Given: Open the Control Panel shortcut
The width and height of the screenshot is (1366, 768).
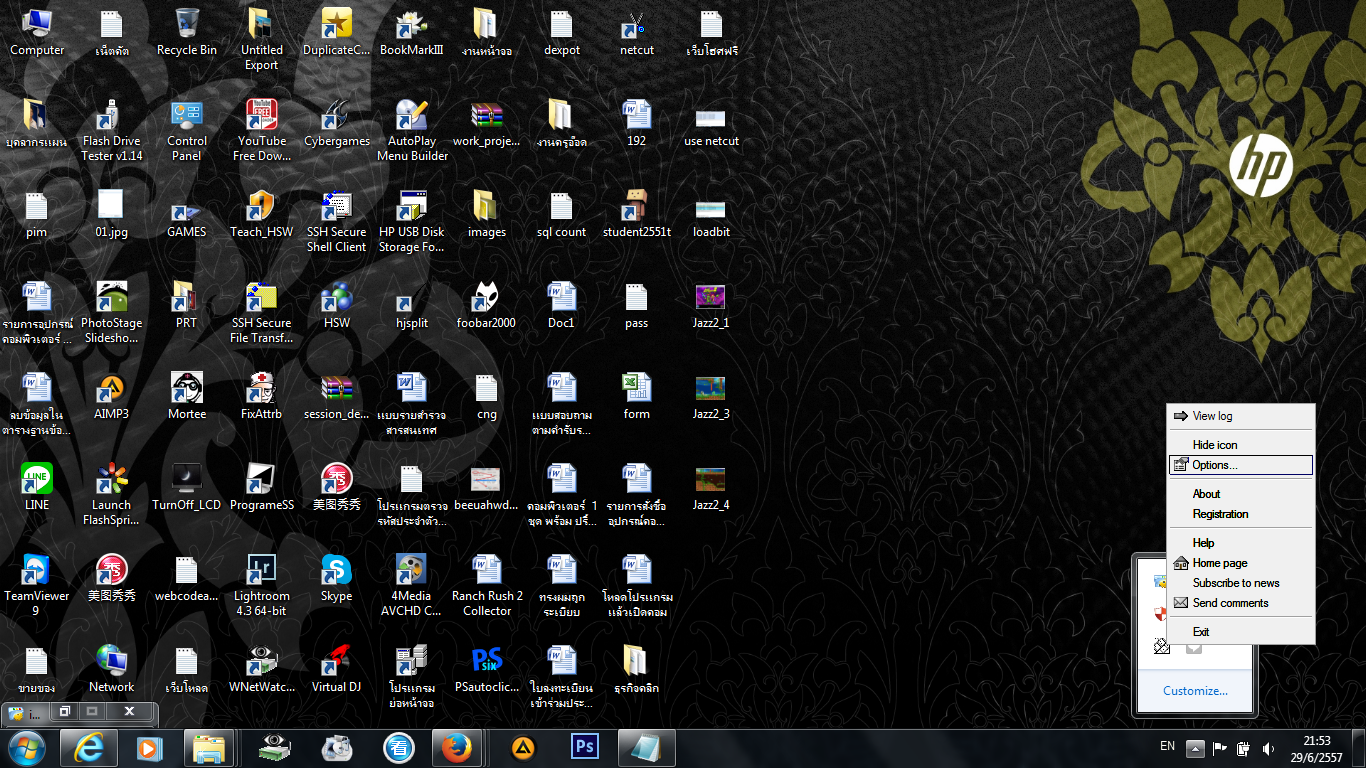Looking at the screenshot, I should [x=186, y=130].
